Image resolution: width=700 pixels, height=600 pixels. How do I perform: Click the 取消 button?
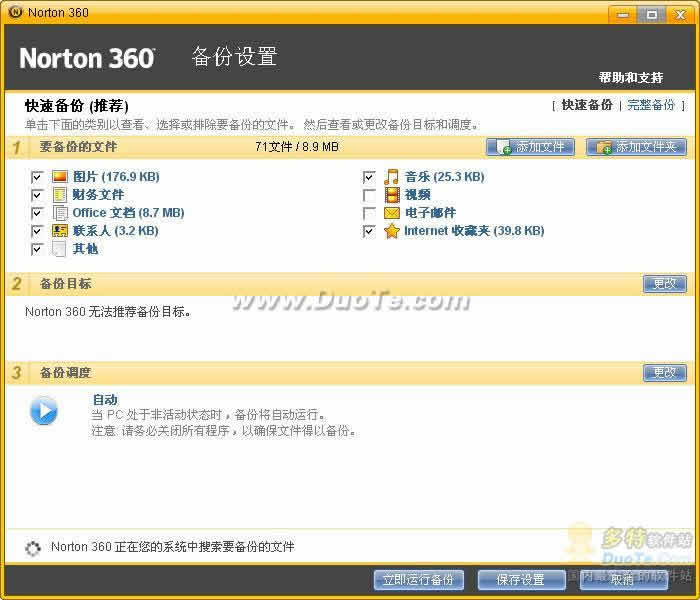click(624, 580)
